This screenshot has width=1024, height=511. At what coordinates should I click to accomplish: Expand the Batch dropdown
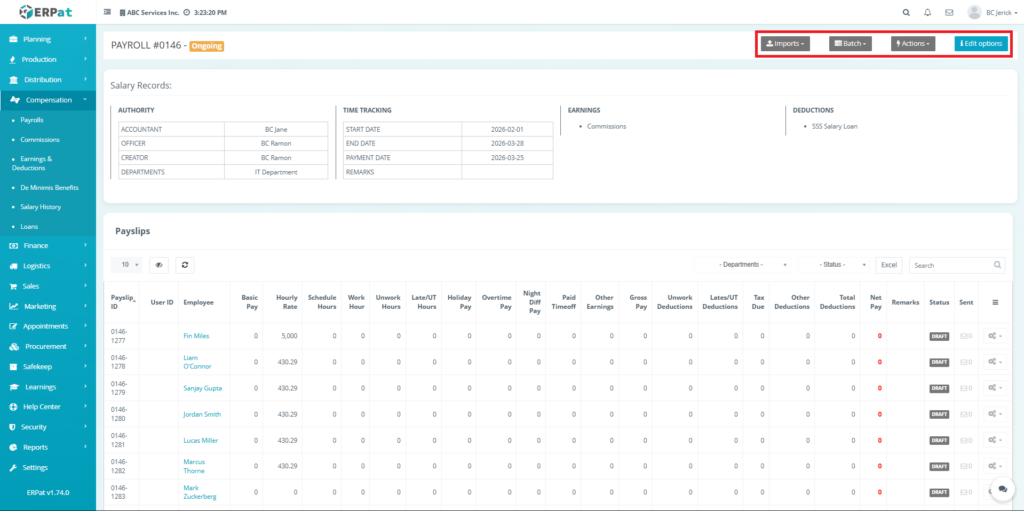850,44
